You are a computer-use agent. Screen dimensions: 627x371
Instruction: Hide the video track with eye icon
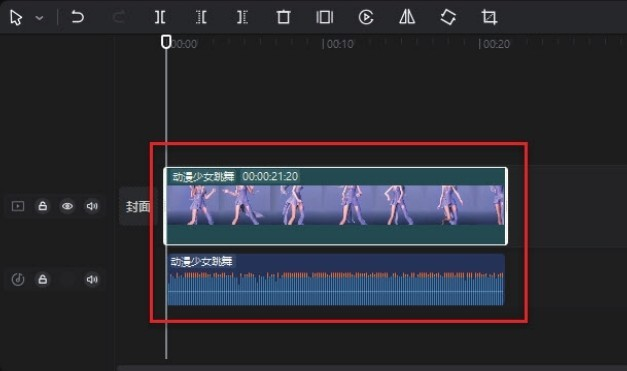pos(67,206)
